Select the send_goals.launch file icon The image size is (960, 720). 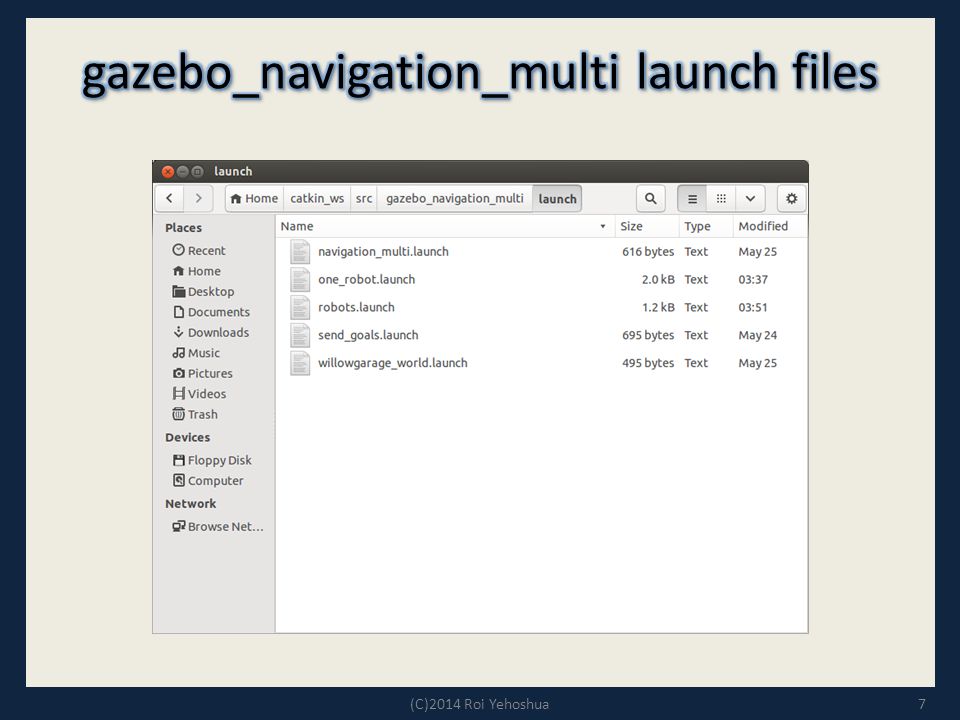pos(300,336)
